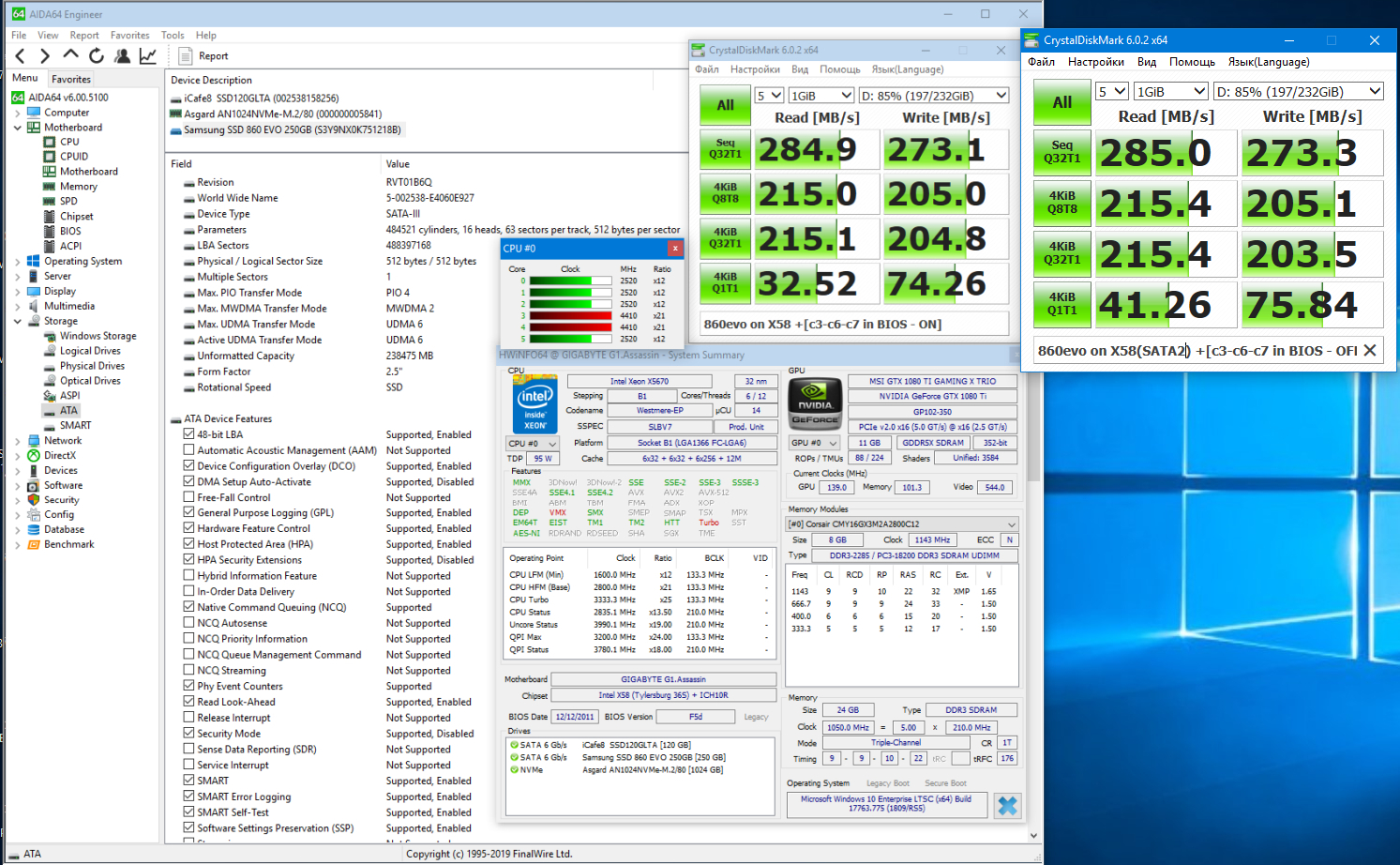Toggle the Free-Fall Control checkbox

(x=189, y=497)
